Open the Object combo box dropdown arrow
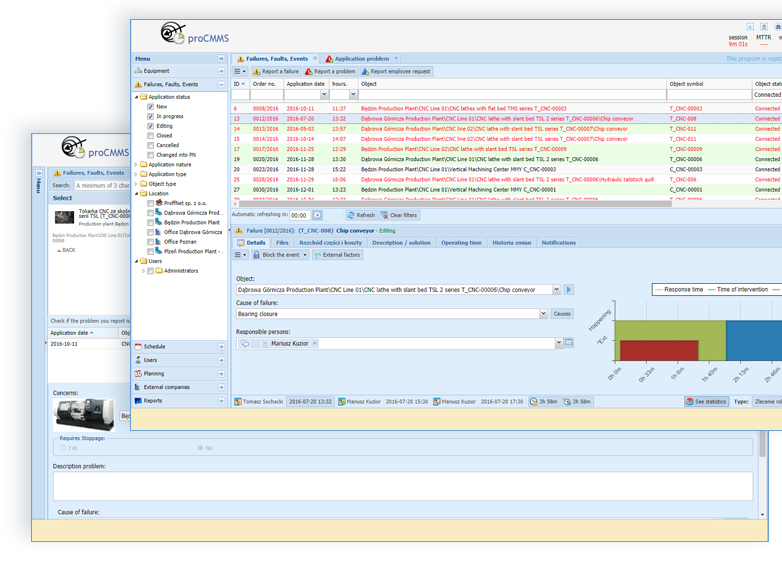 pos(557,290)
